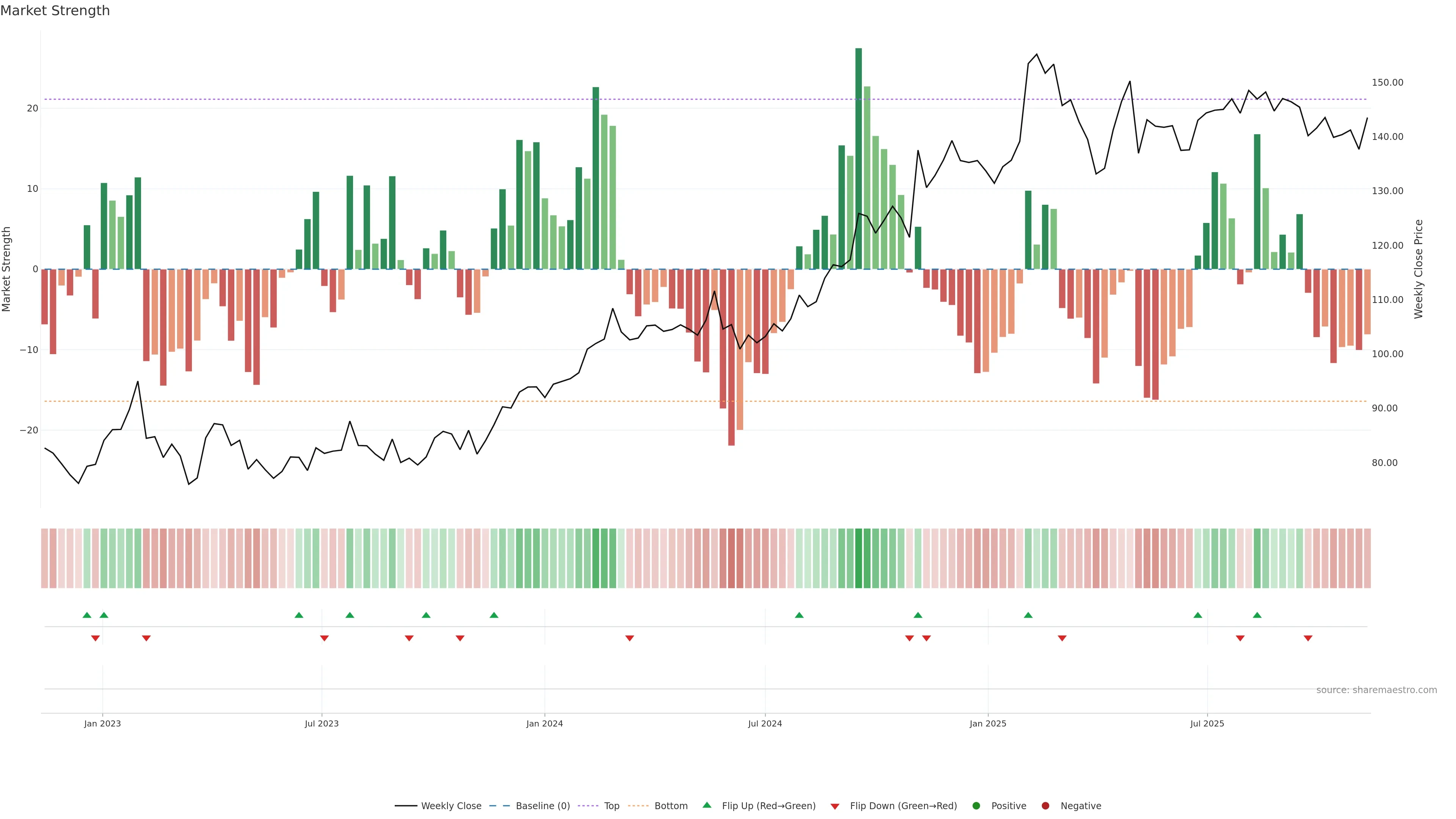This screenshot has width=1456, height=819.
Task: Click the red Flip Down legend triangle
Action: pyautogui.click(x=835, y=806)
